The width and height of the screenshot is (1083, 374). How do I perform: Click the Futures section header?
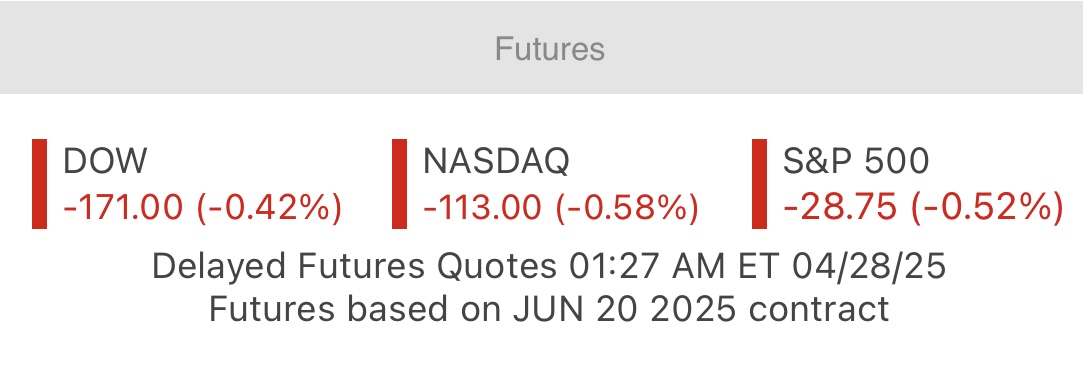(550, 49)
